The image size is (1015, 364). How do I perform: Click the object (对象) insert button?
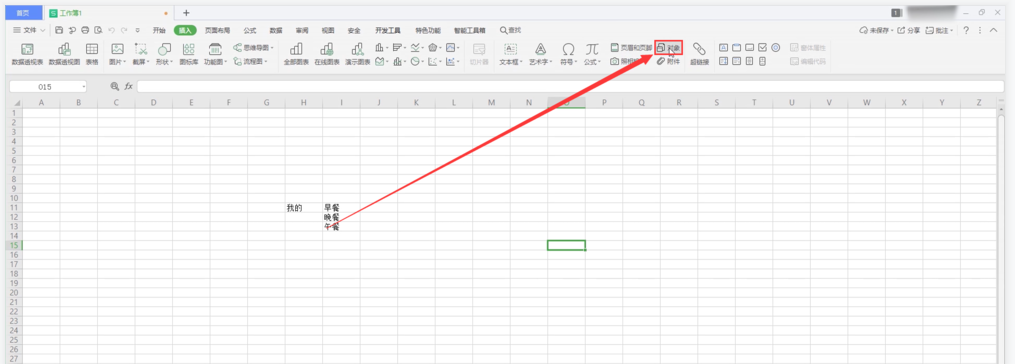tap(669, 48)
